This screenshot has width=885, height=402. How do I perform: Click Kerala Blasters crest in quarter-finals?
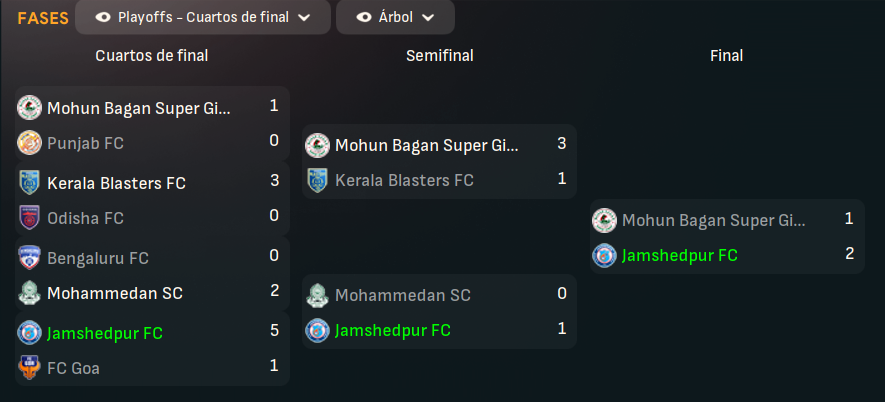29,183
